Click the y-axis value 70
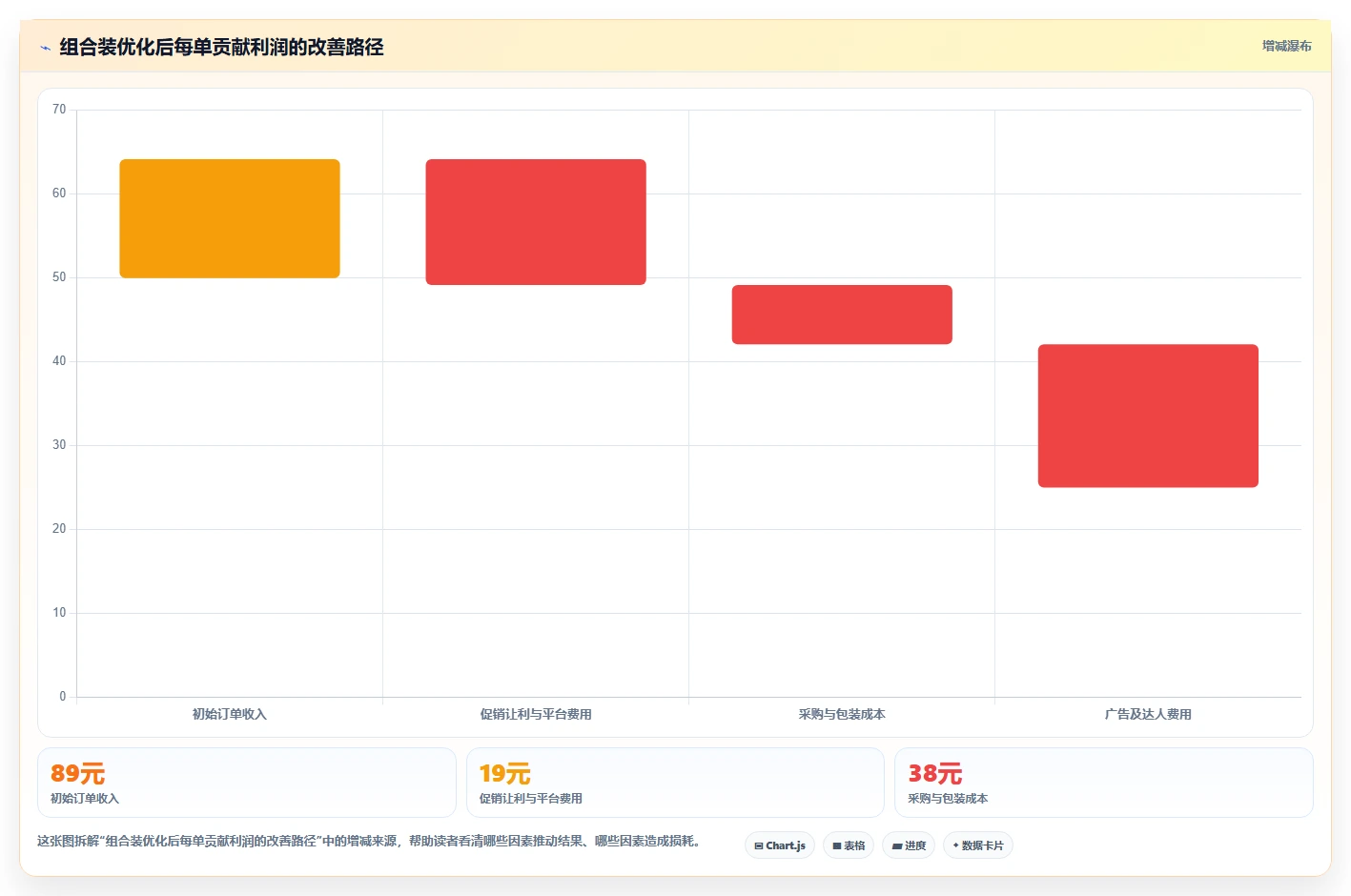 pyautogui.click(x=59, y=110)
